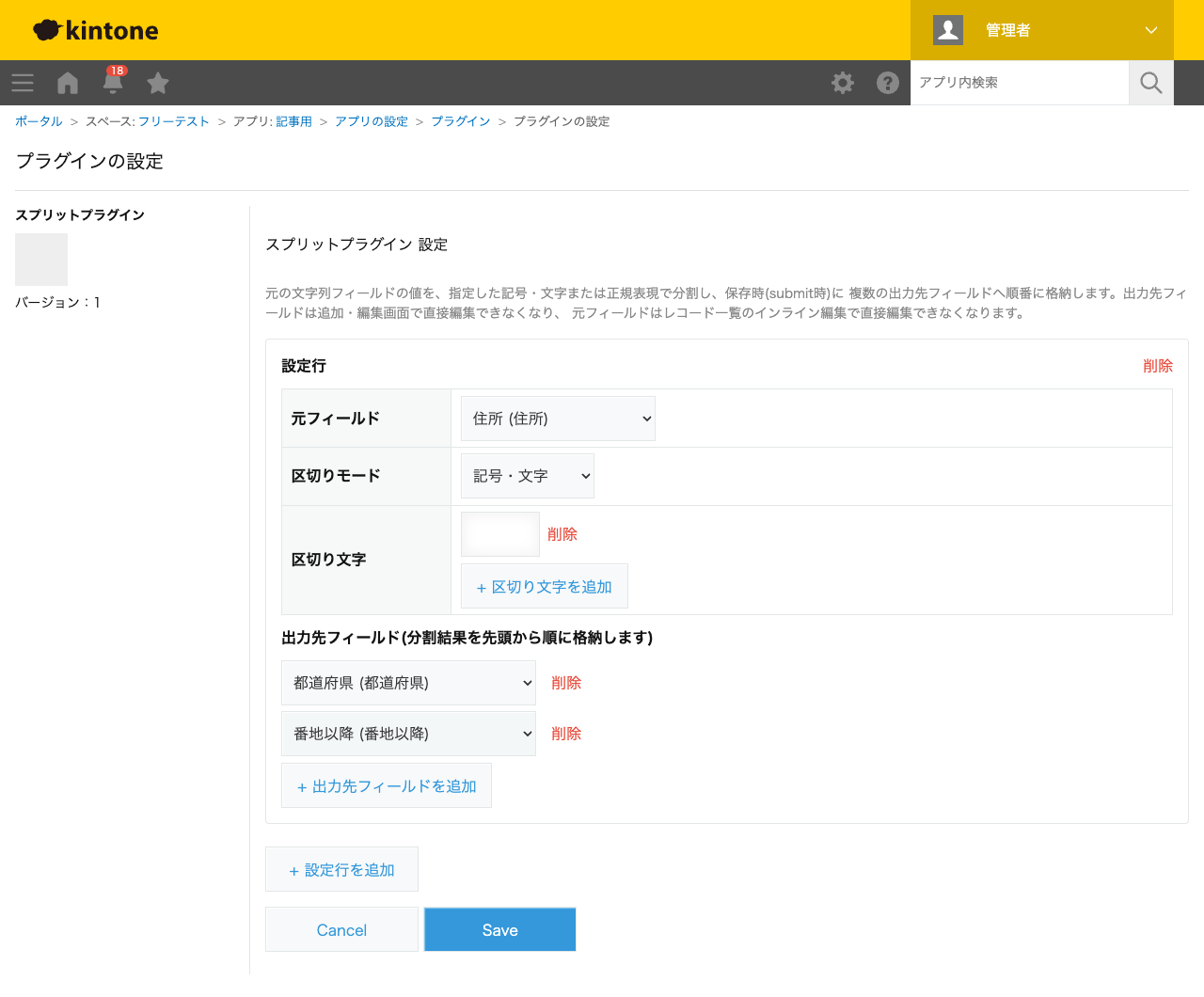The image size is (1204, 997).
Task: Click the バージョン：1 text
Action: click(x=58, y=302)
